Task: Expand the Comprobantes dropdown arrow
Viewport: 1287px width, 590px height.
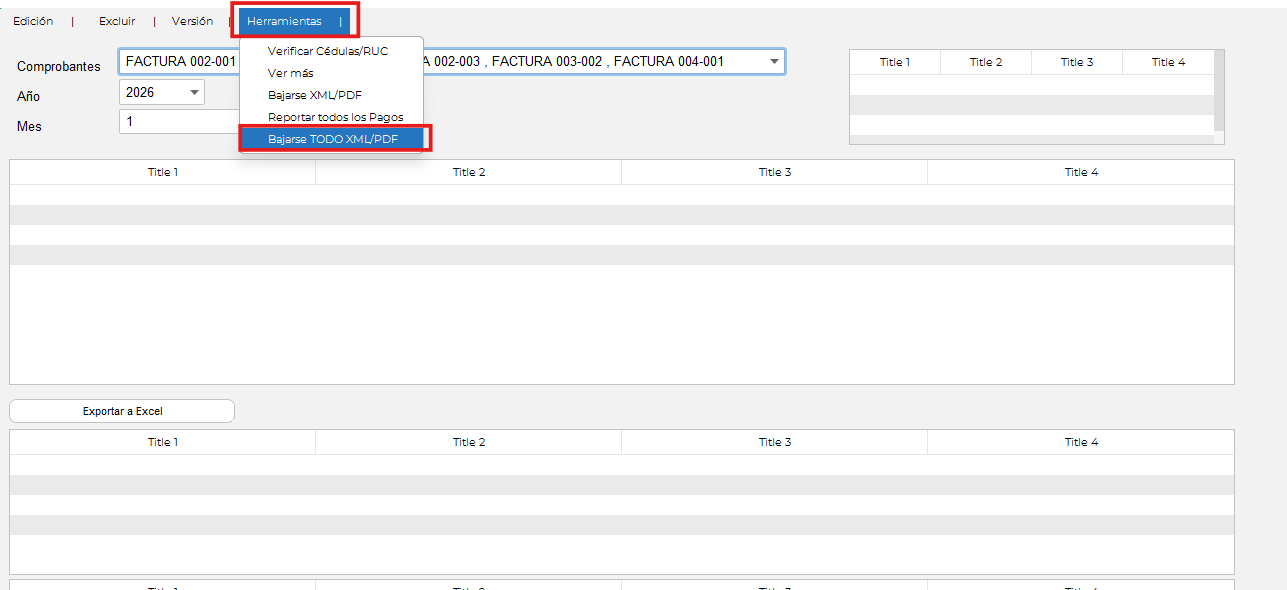Action: click(774, 62)
